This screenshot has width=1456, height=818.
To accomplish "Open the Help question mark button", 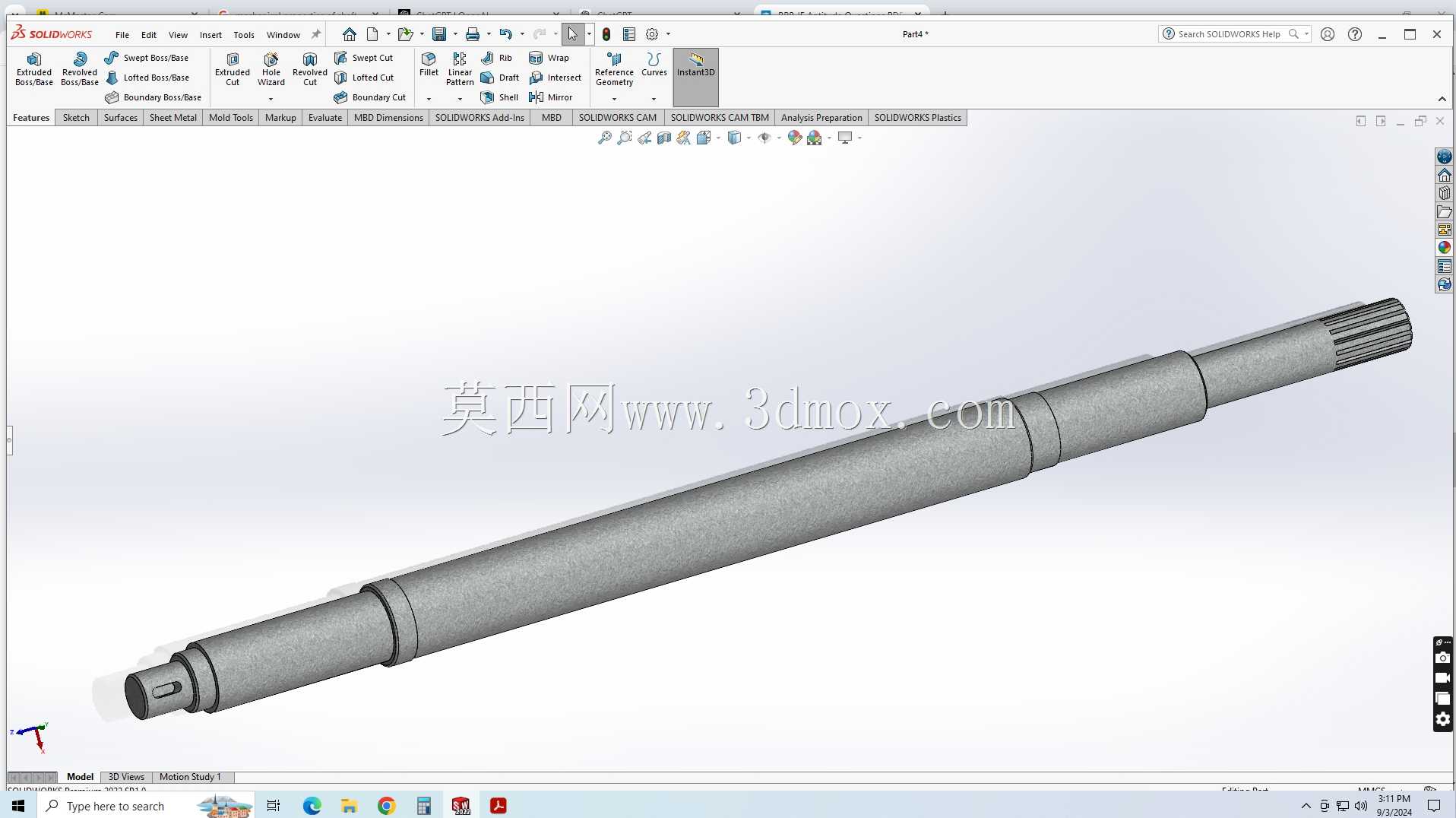I will [1355, 34].
